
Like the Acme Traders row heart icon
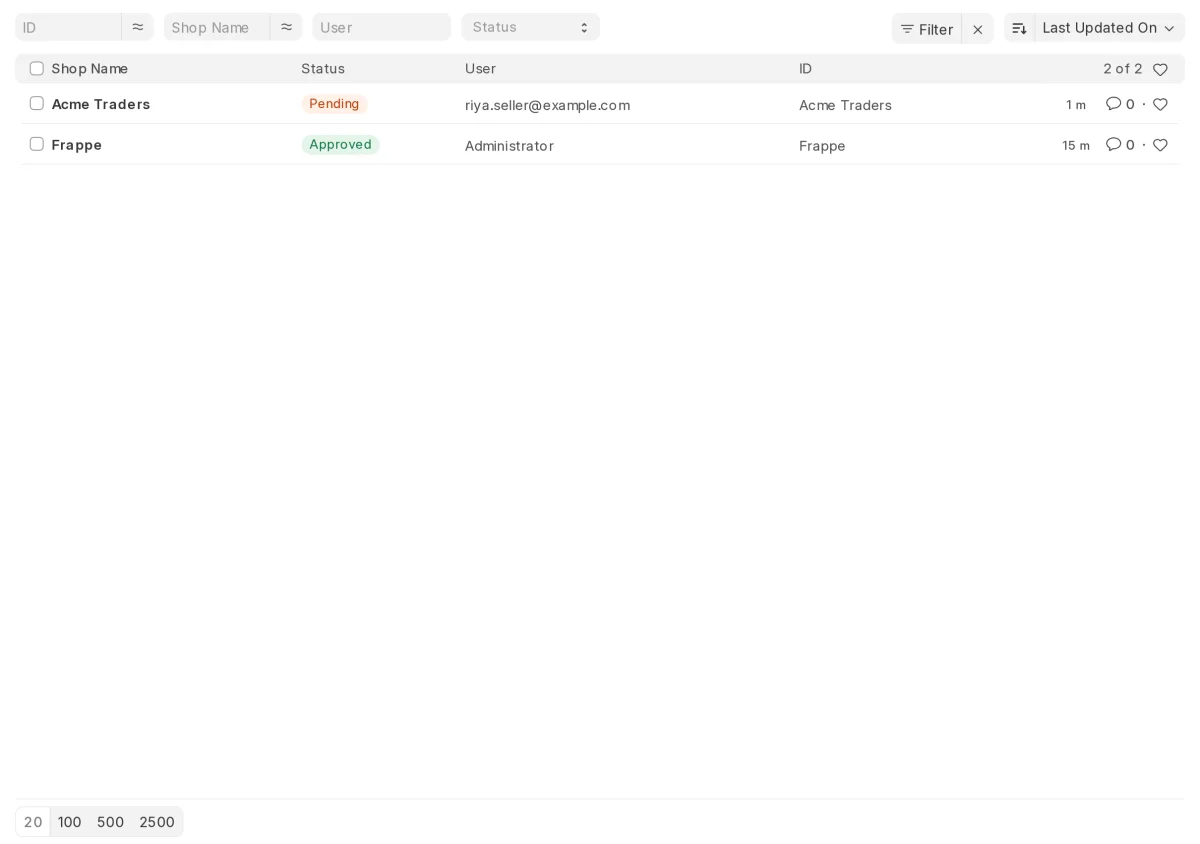pos(1160,104)
